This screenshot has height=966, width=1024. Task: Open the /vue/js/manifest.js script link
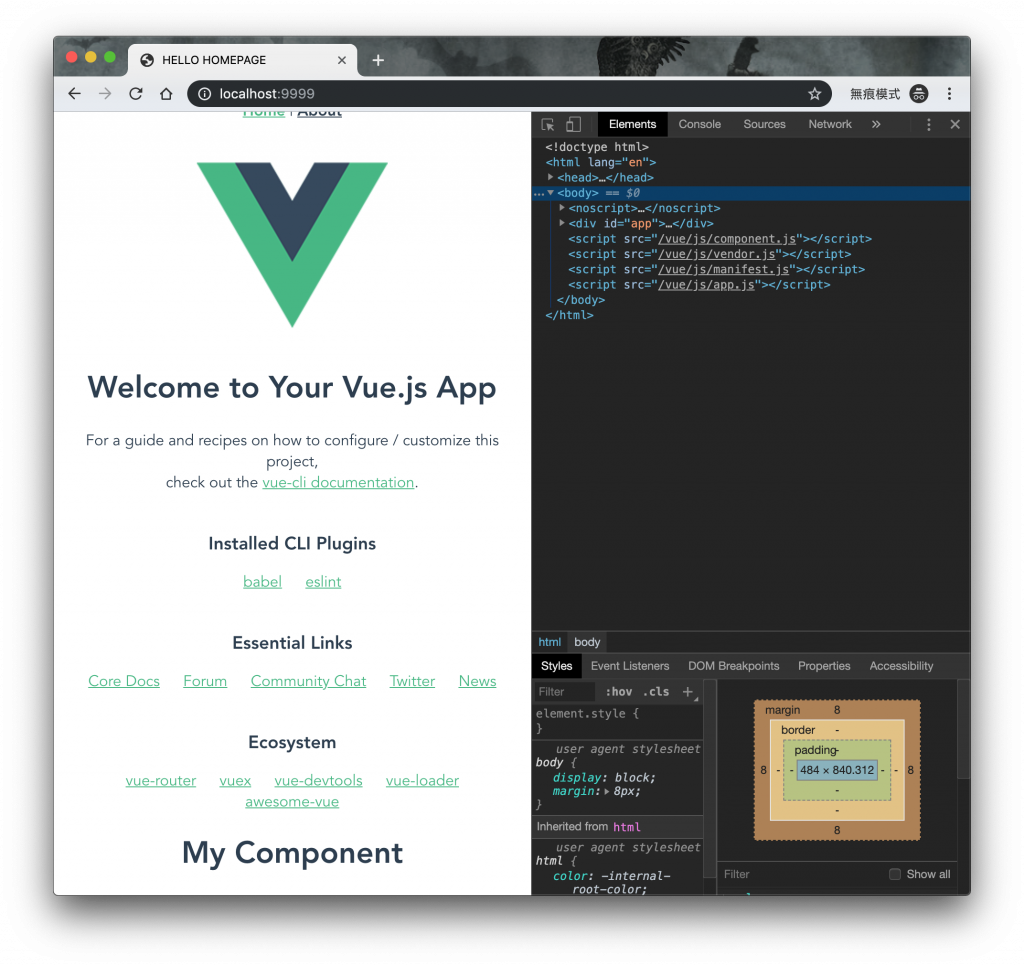point(724,269)
